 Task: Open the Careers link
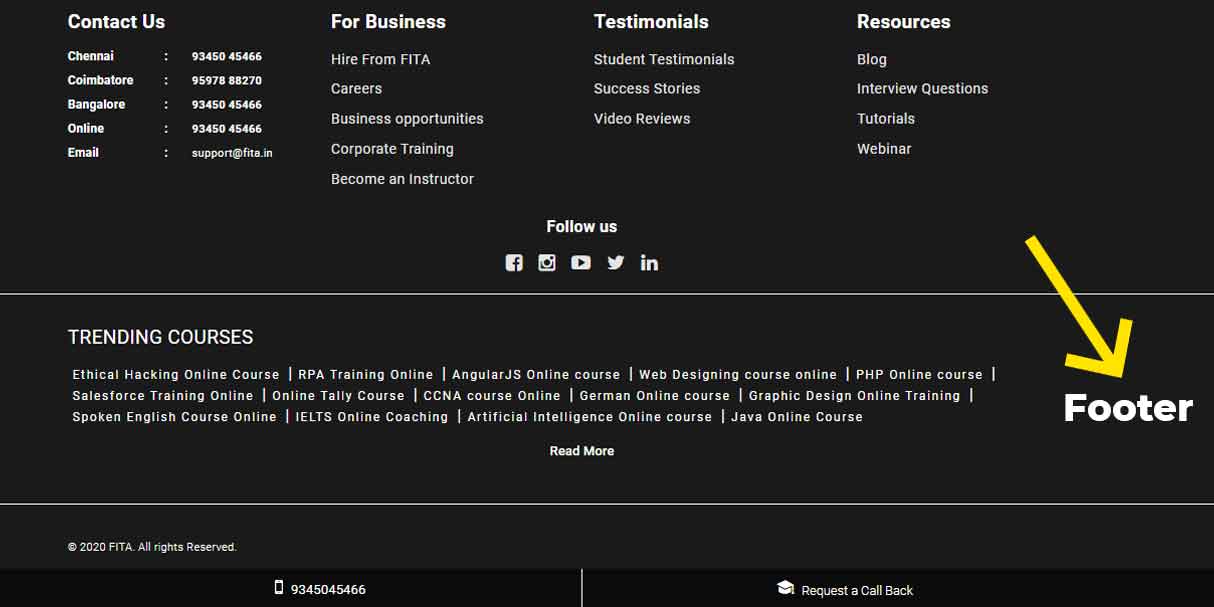356,88
